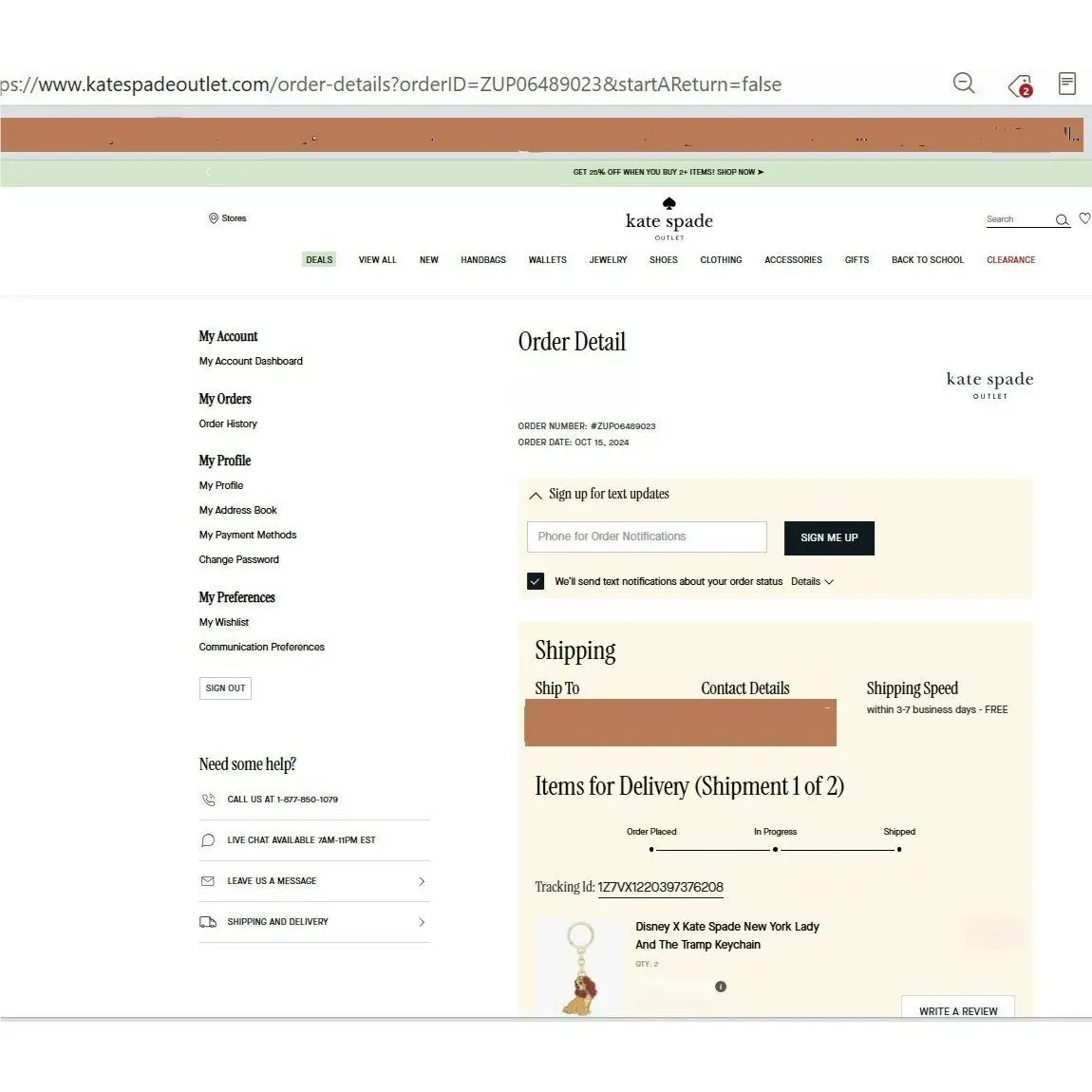
Task: Open the Deals menu
Action: click(x=319, y=260)
